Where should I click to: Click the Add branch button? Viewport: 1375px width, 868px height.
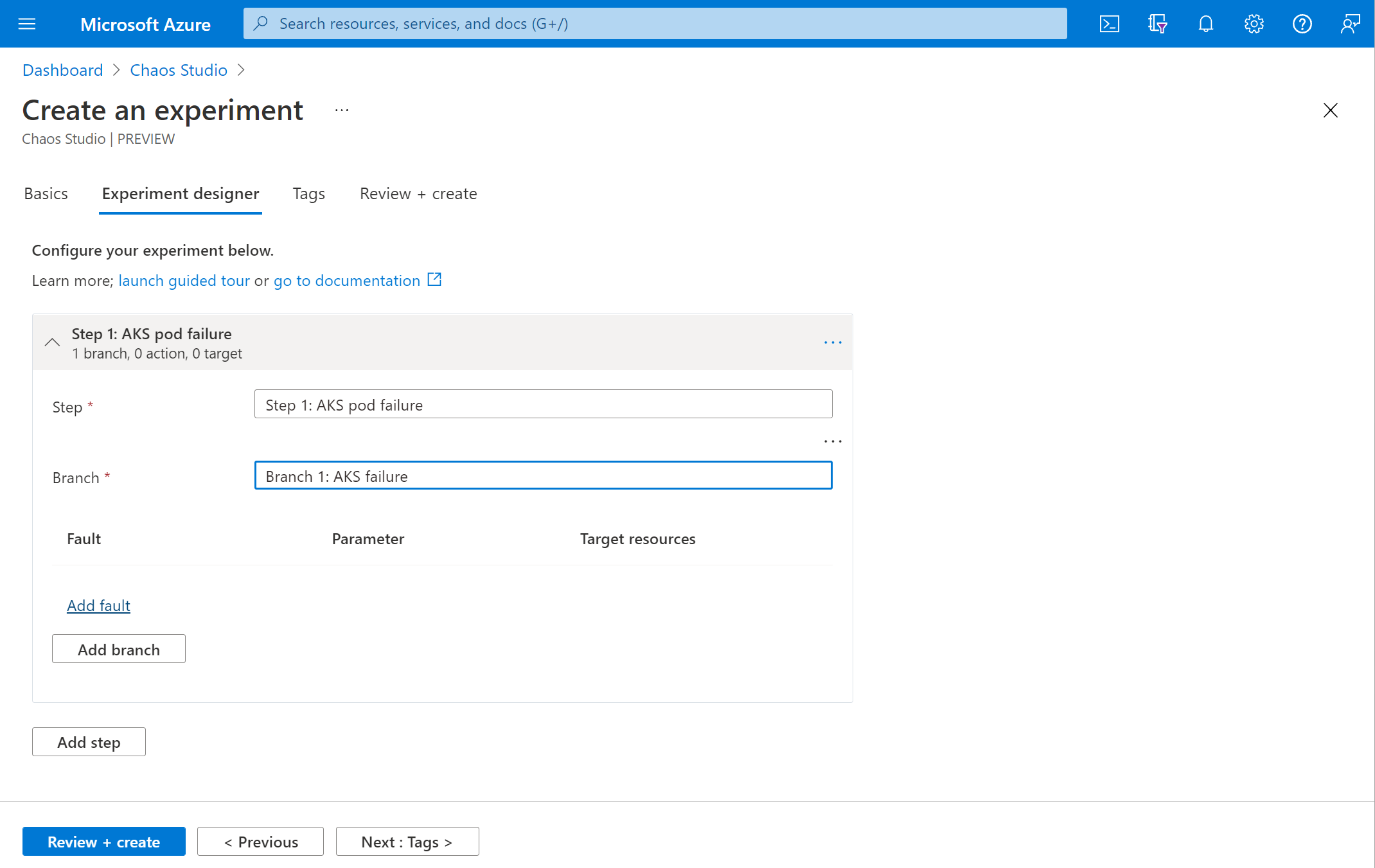point(119,648)
